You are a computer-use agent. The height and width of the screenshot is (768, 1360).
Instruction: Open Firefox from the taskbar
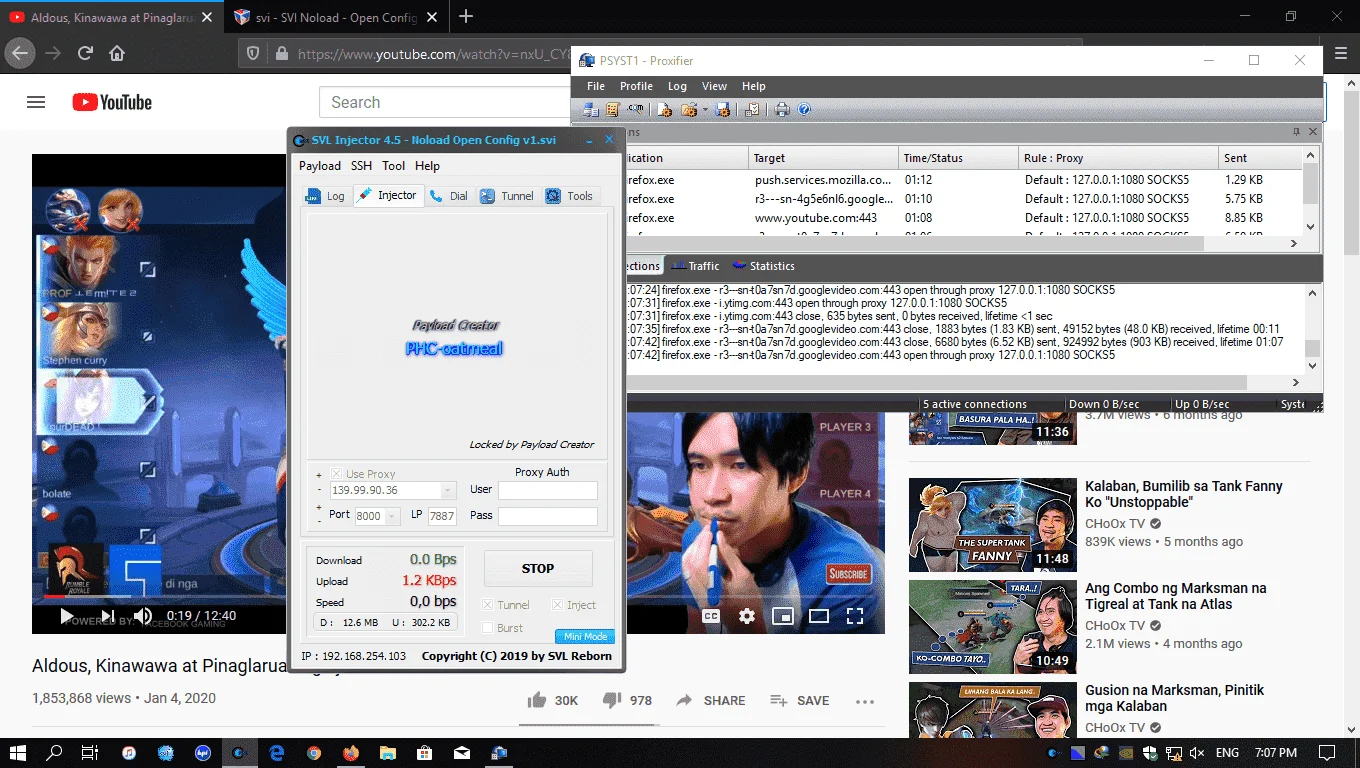coord(350,752)
